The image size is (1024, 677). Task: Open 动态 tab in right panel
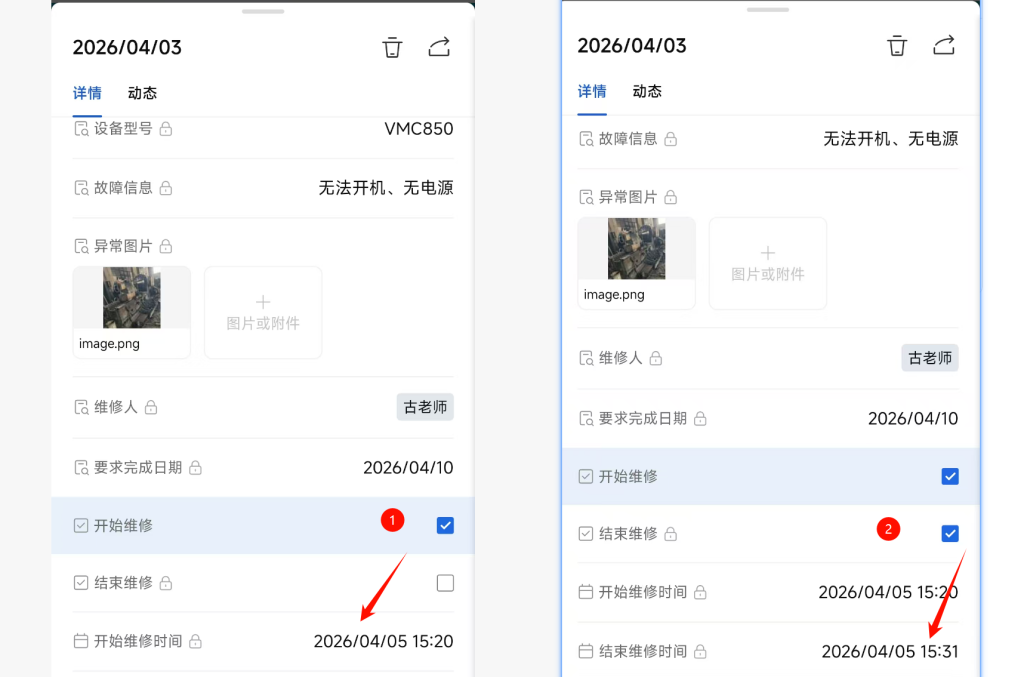[x=647, y=91]
